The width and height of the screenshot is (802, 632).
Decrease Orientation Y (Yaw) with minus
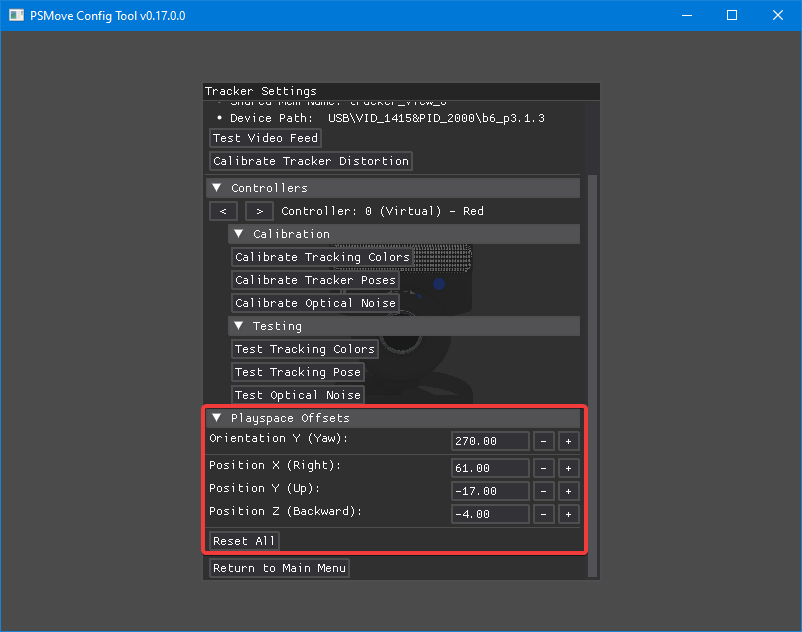pyautogui.click(x=544, y=441)
